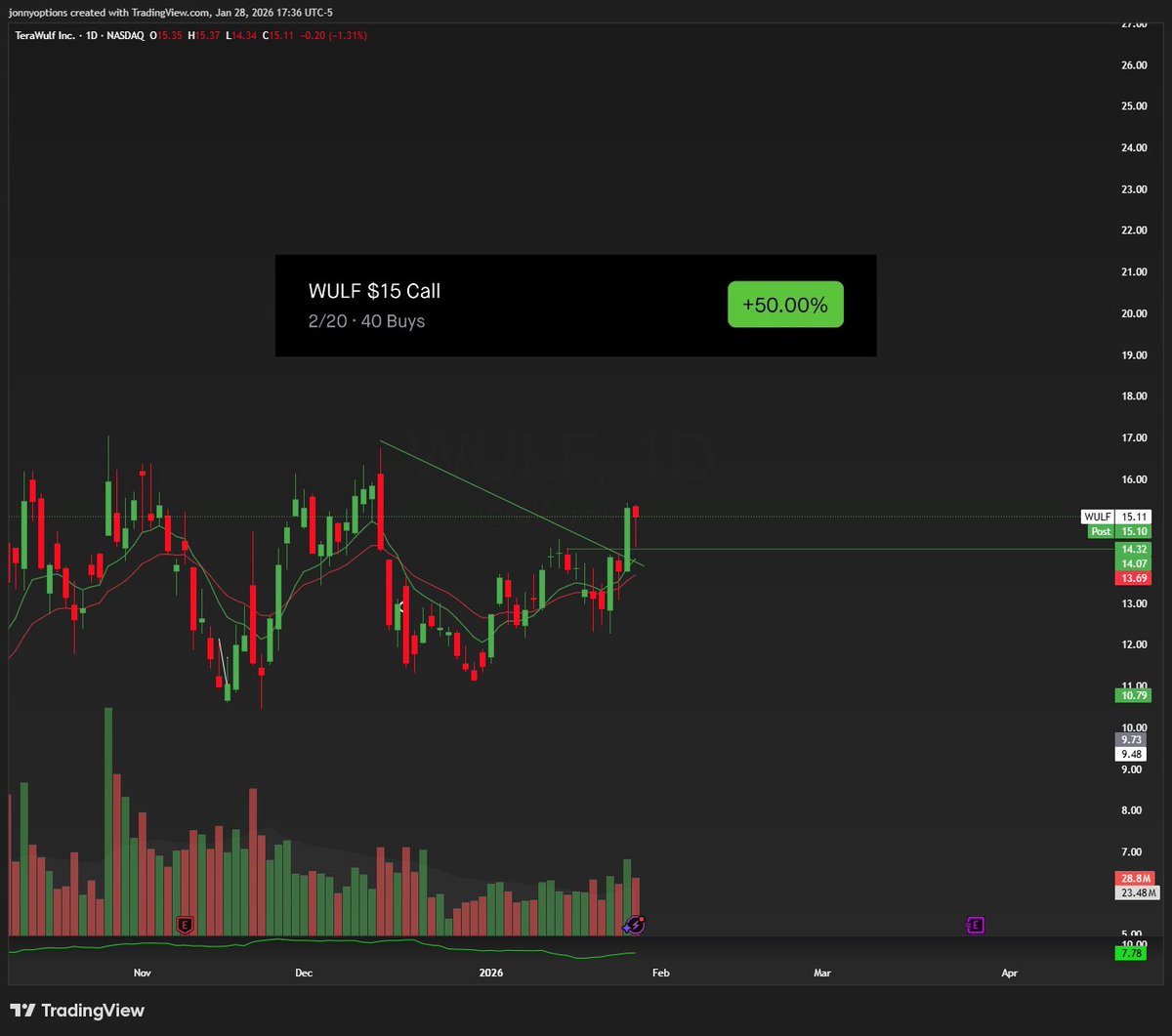This screenshot has width=1172, height=1036.
Task: Click the Feb label on time axis
Action: click(x=661, y=973)
